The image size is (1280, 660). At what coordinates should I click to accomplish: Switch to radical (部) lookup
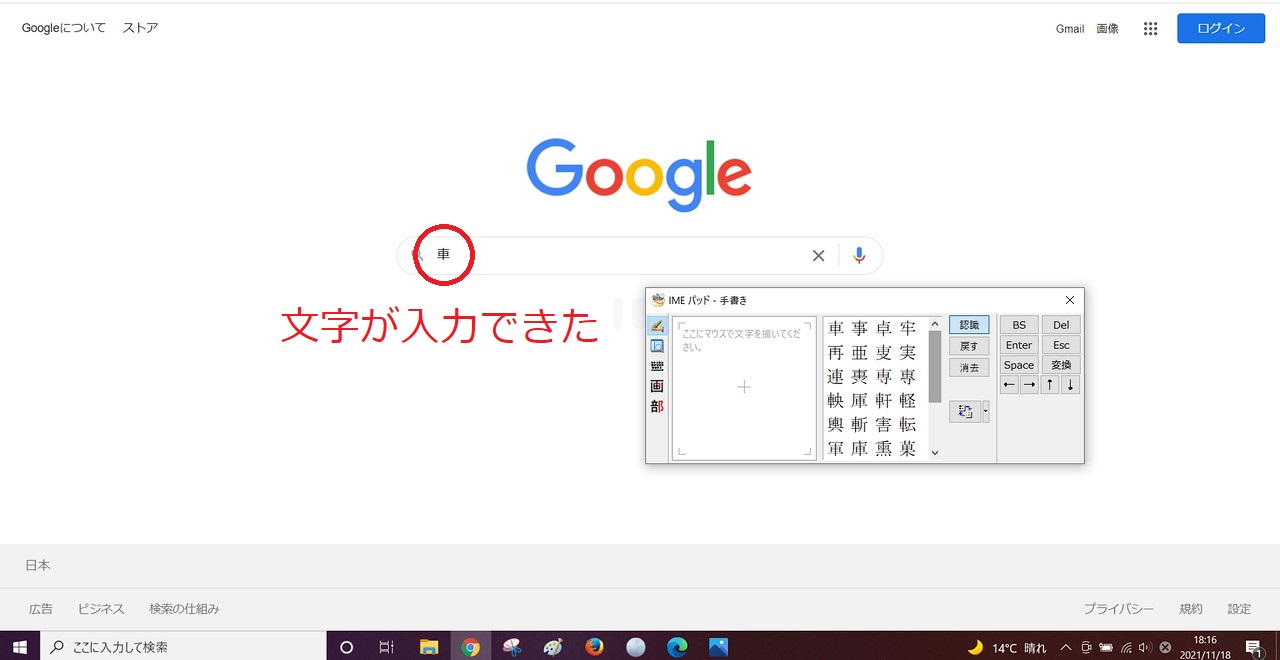point(657,407)
